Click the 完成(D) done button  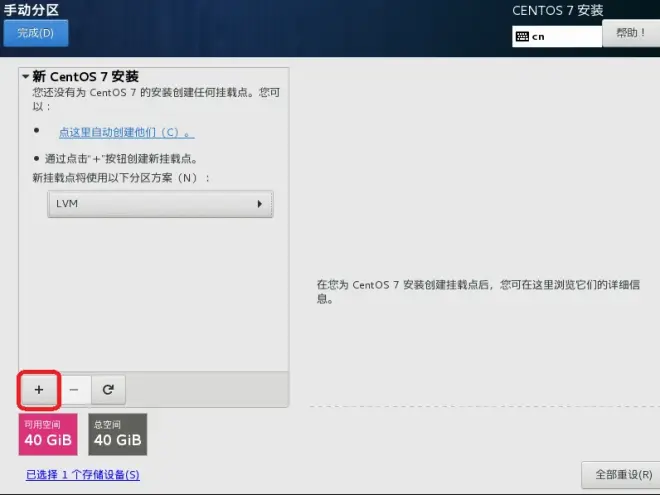coord(36,33)
